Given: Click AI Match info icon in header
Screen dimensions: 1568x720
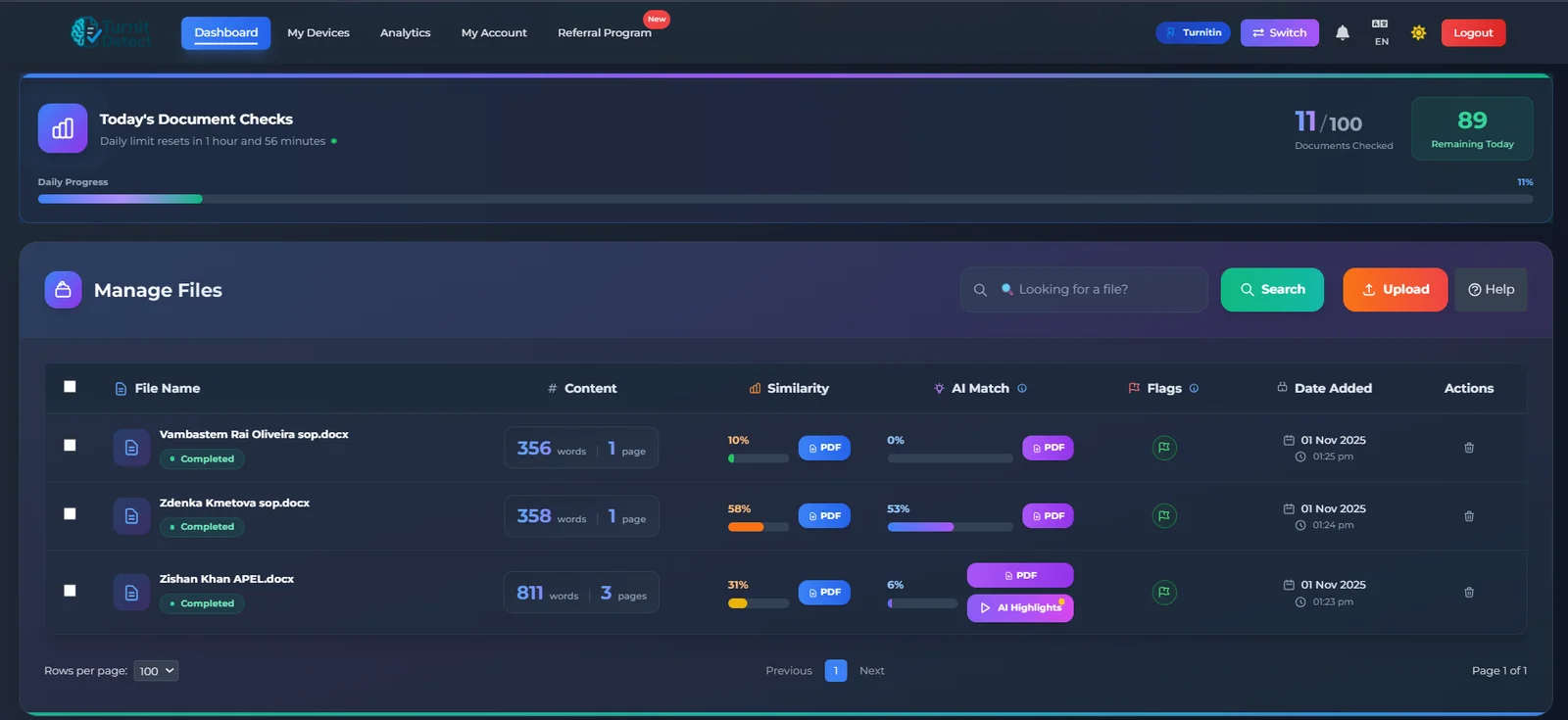Looking at the screenshot, I should (1022, 389).
